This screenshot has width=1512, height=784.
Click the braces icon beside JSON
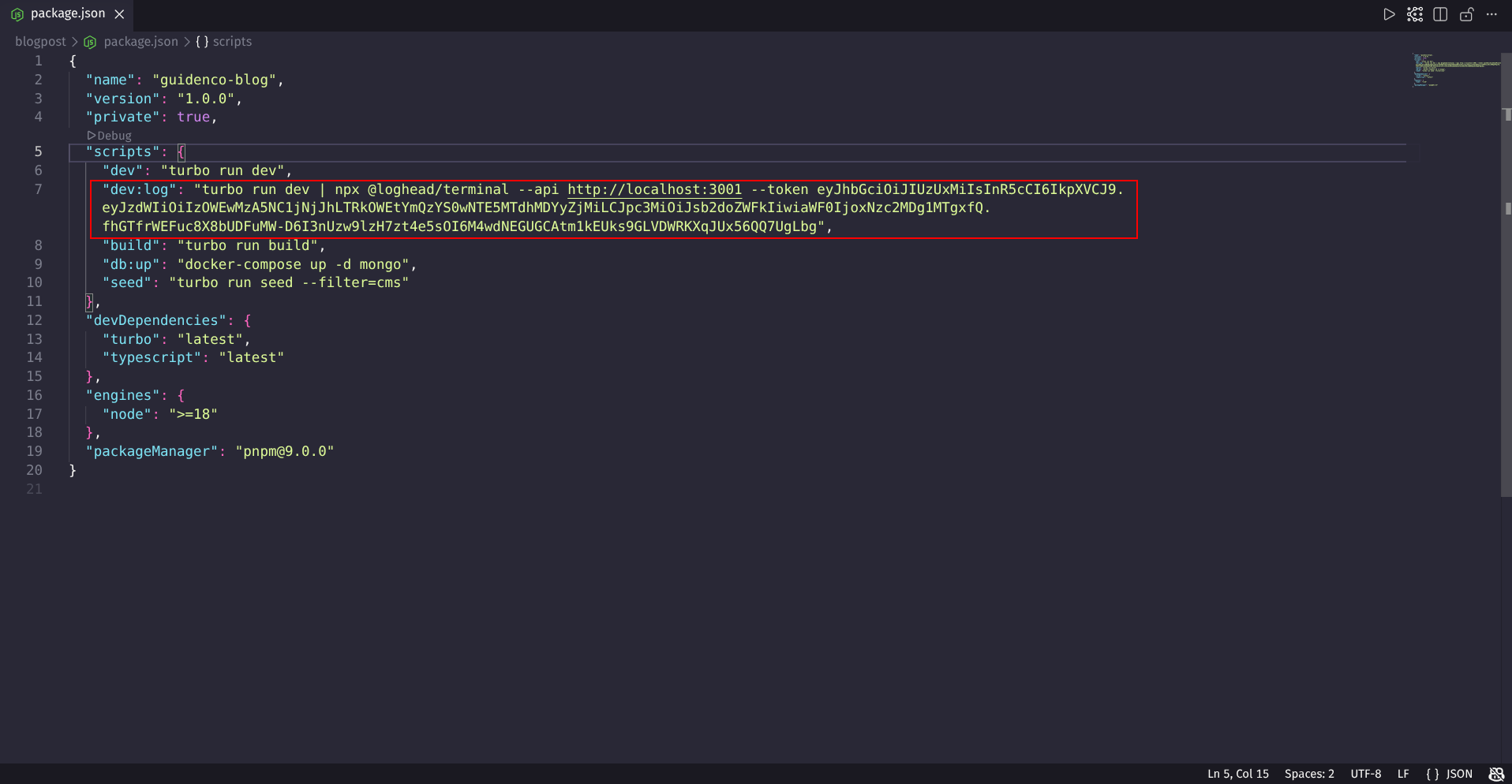(1432, 774)
